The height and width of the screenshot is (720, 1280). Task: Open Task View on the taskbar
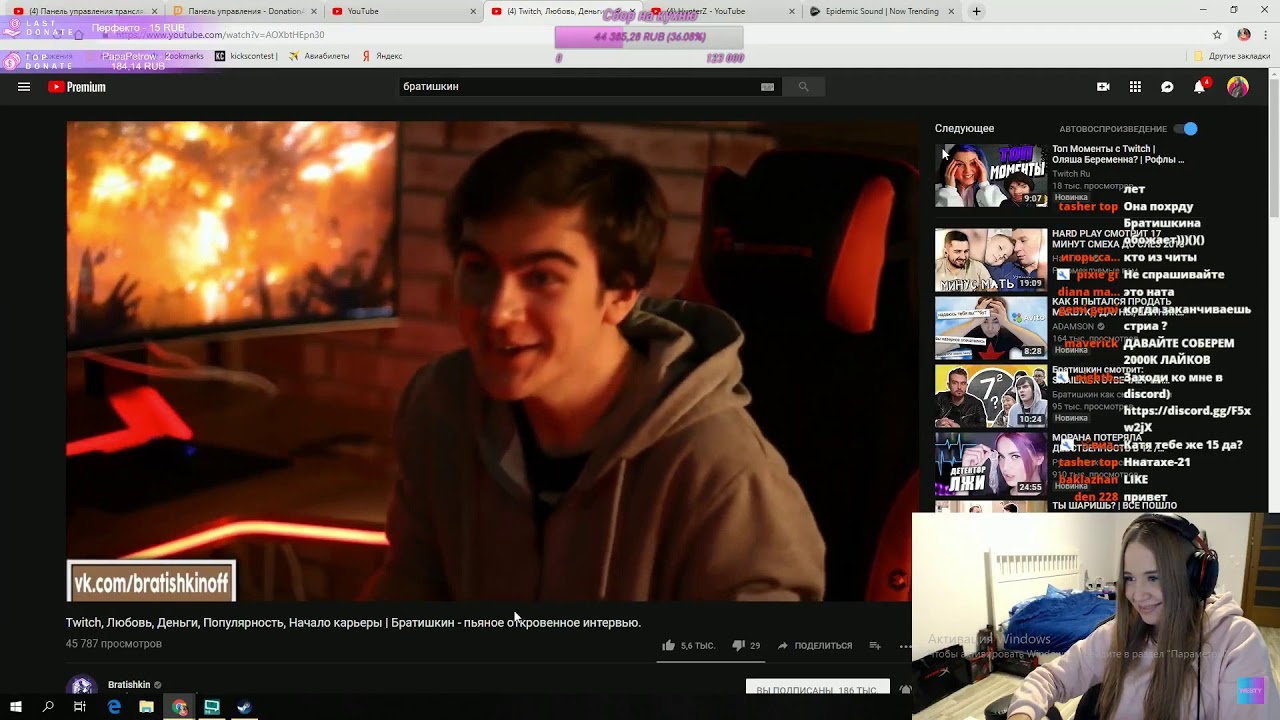[80, 707]
